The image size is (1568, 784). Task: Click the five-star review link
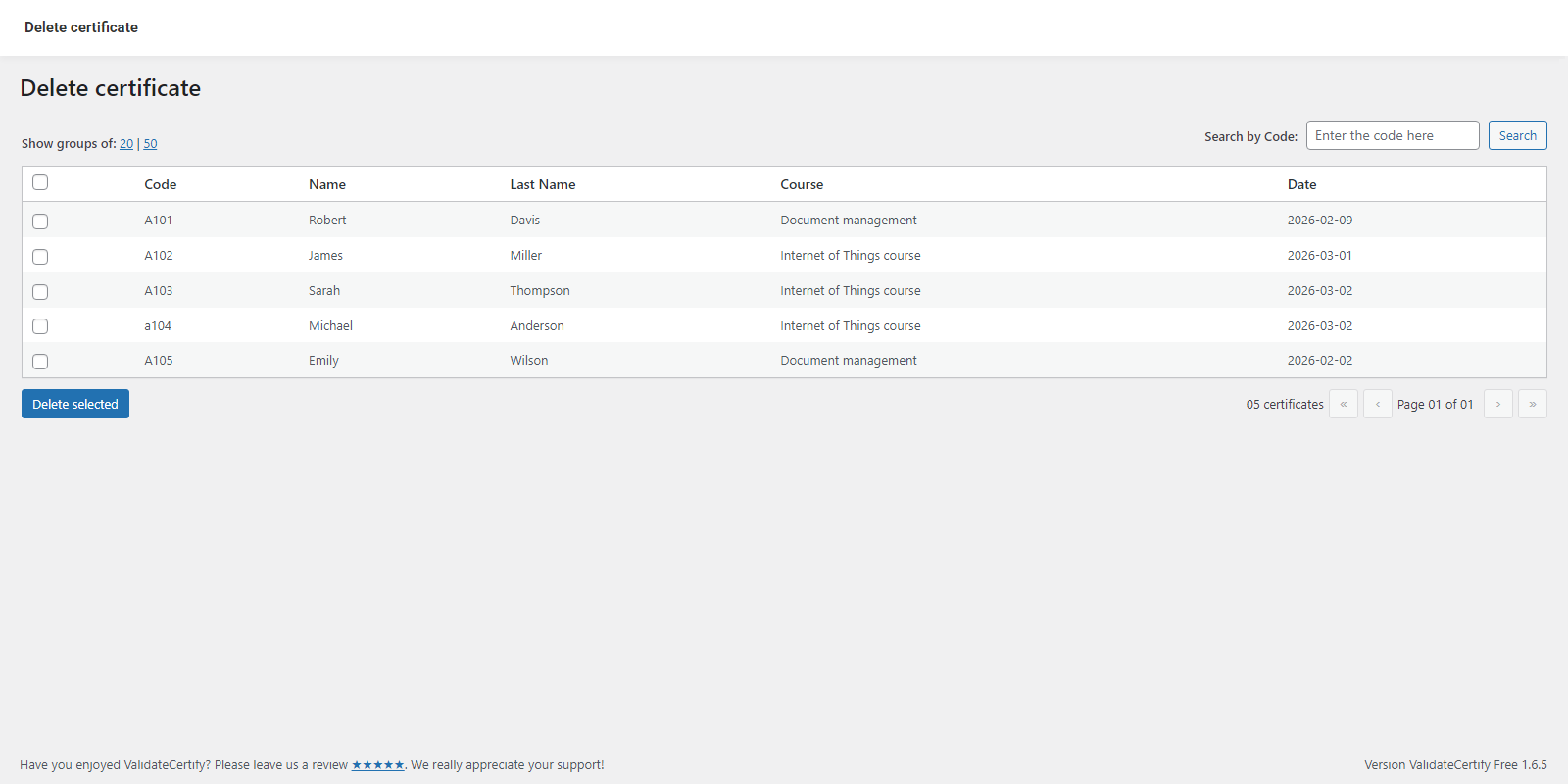click(377, 765)
